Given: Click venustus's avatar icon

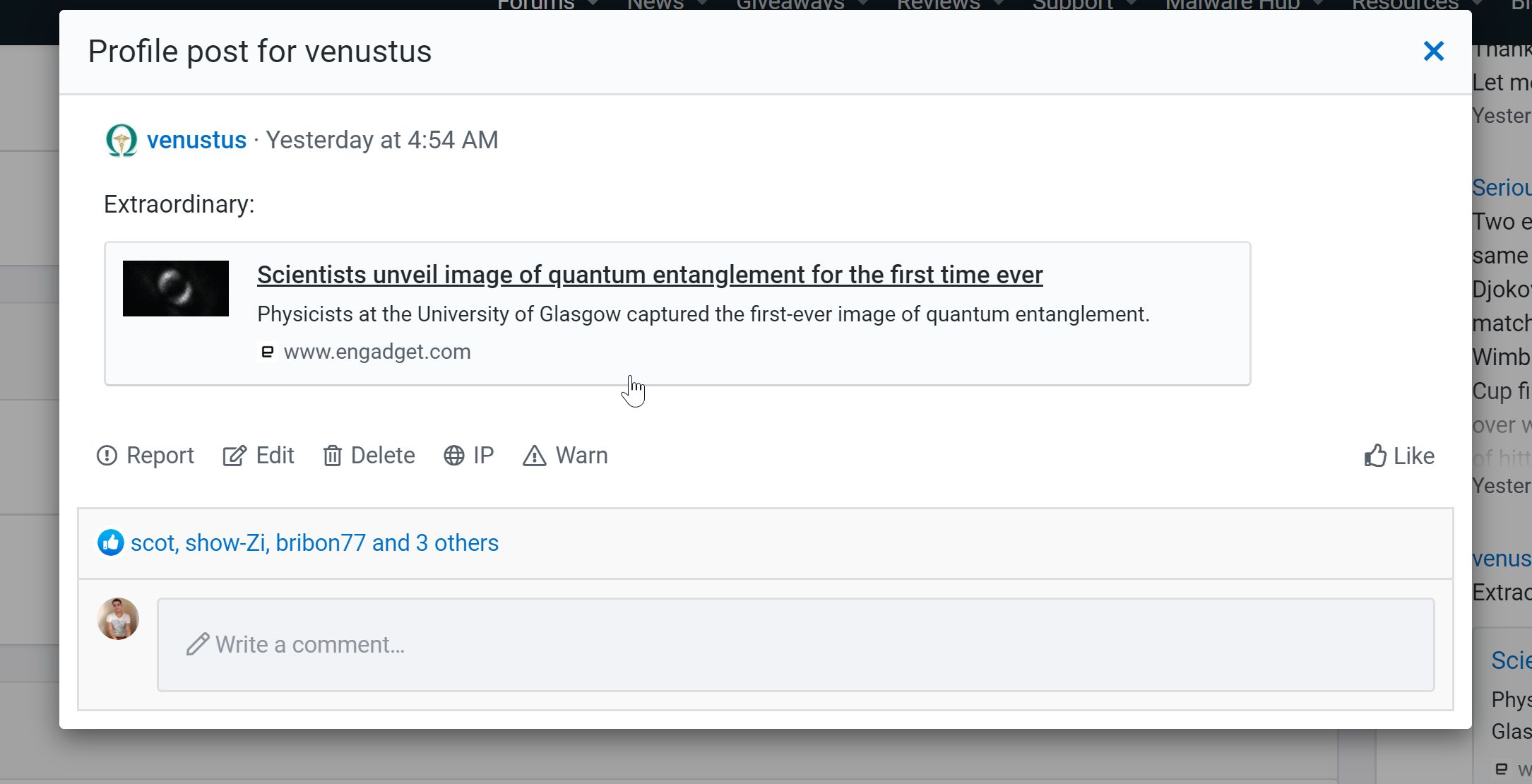Looking at the screenshot, I should [121, 140].
